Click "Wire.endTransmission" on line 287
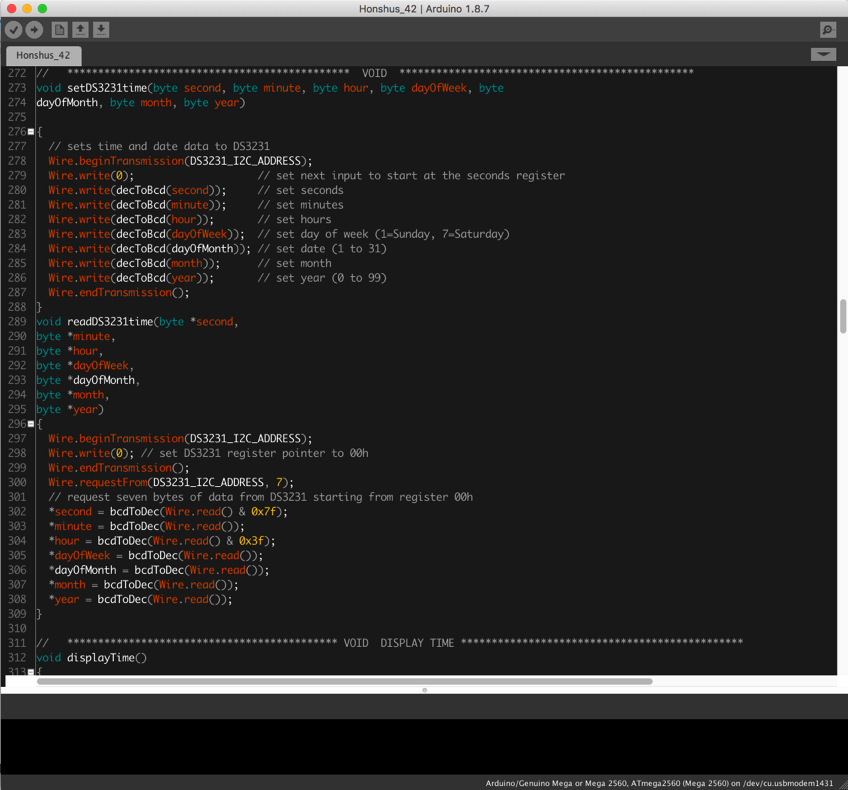The image size is (848, 790). (110, 293)
